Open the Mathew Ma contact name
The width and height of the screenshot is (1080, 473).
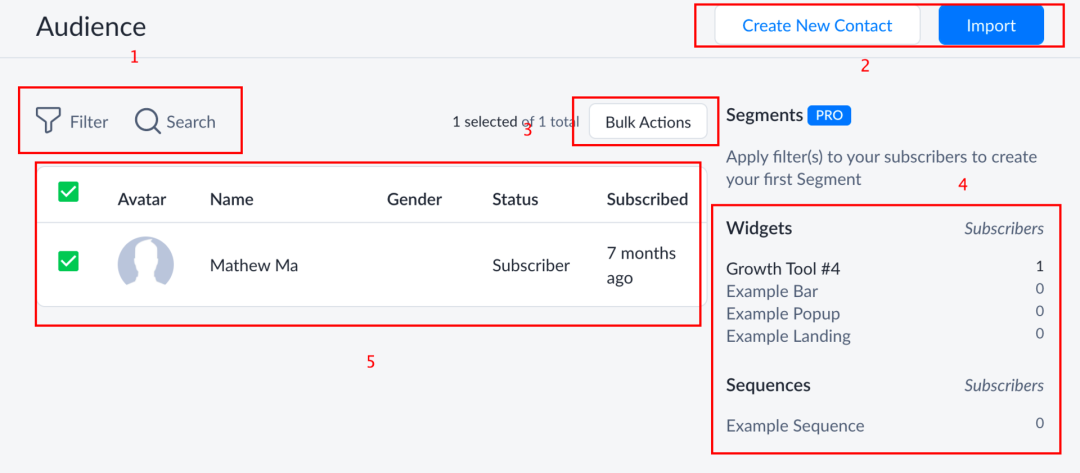(x=254, y=265)
